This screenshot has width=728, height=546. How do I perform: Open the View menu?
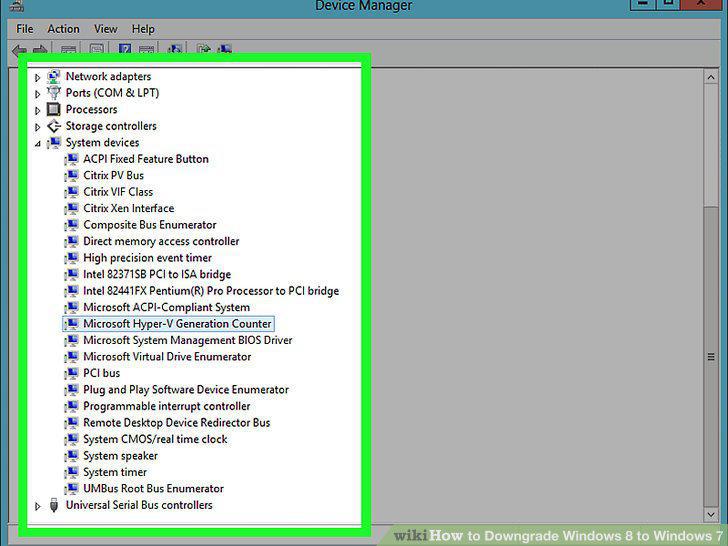105,29
